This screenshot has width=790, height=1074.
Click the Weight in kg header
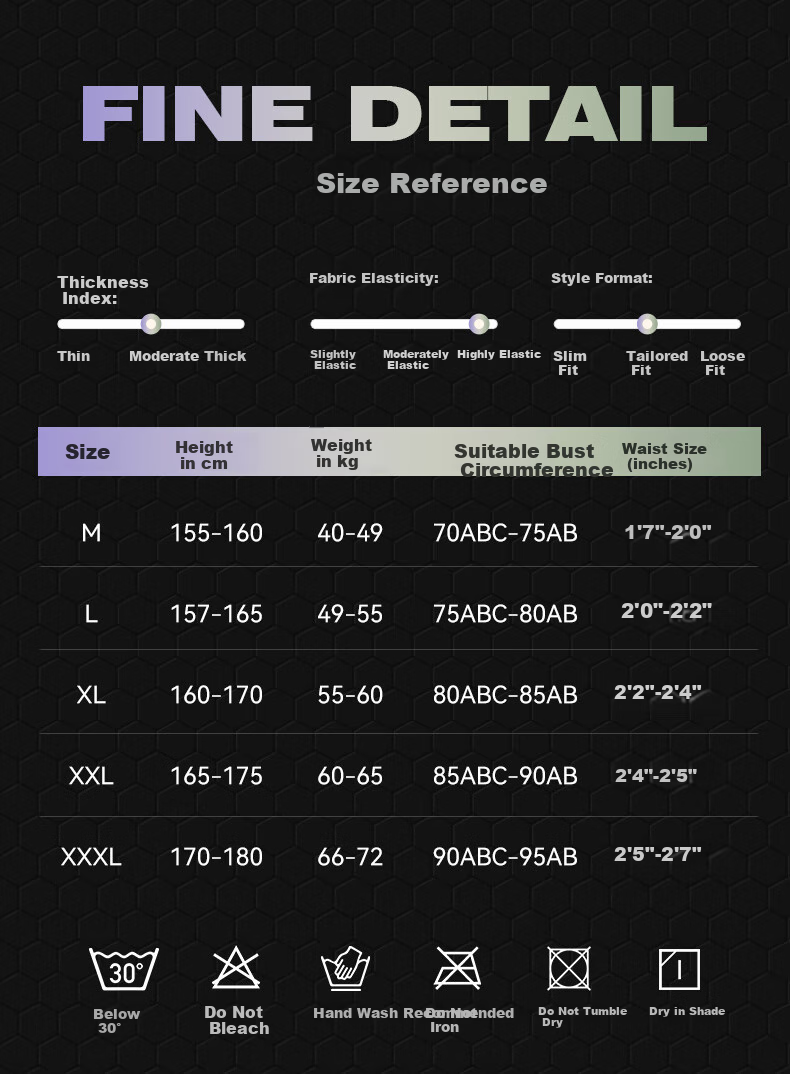pos(341,453)
